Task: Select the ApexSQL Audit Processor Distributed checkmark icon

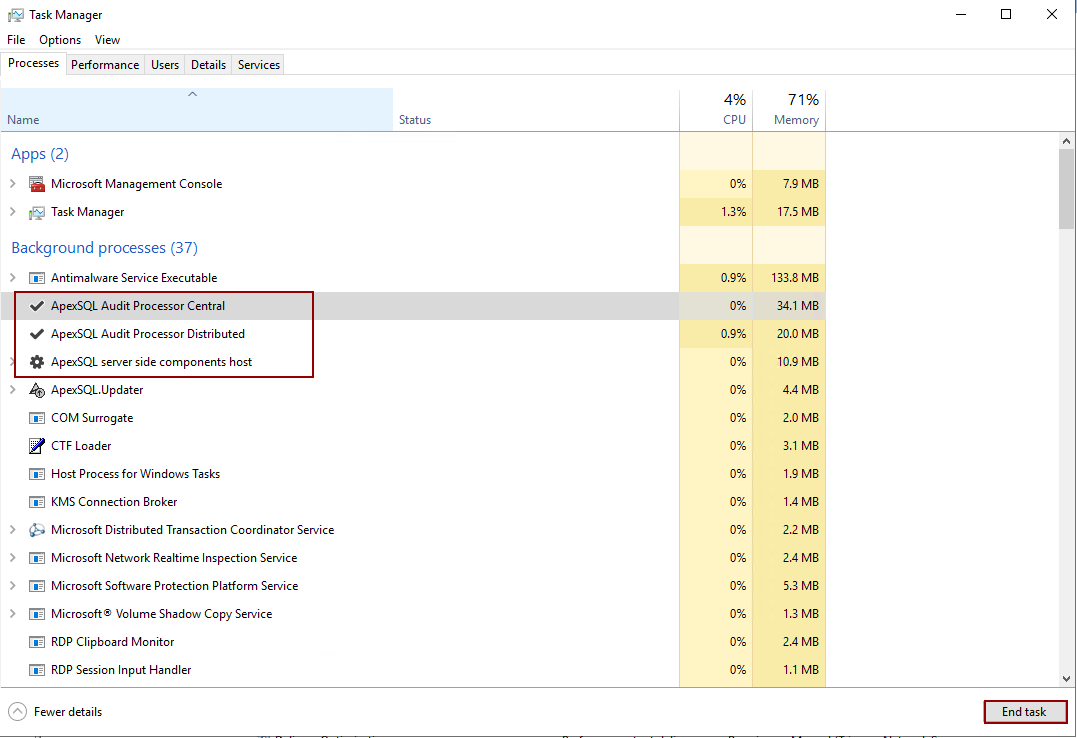Action: [x=36, y=334]
